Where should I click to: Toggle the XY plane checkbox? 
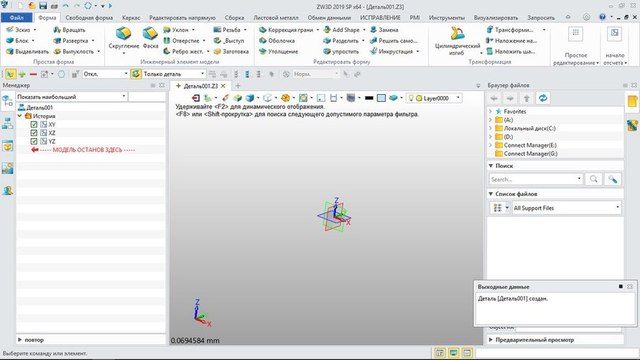click(x=34, y=124)
